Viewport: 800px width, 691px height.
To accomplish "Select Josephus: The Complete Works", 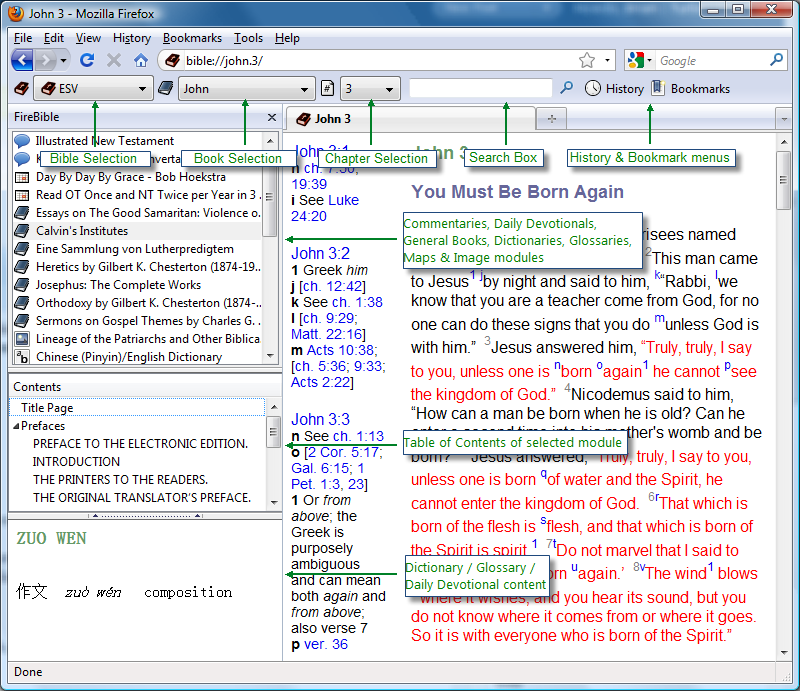I will point(138,285).
